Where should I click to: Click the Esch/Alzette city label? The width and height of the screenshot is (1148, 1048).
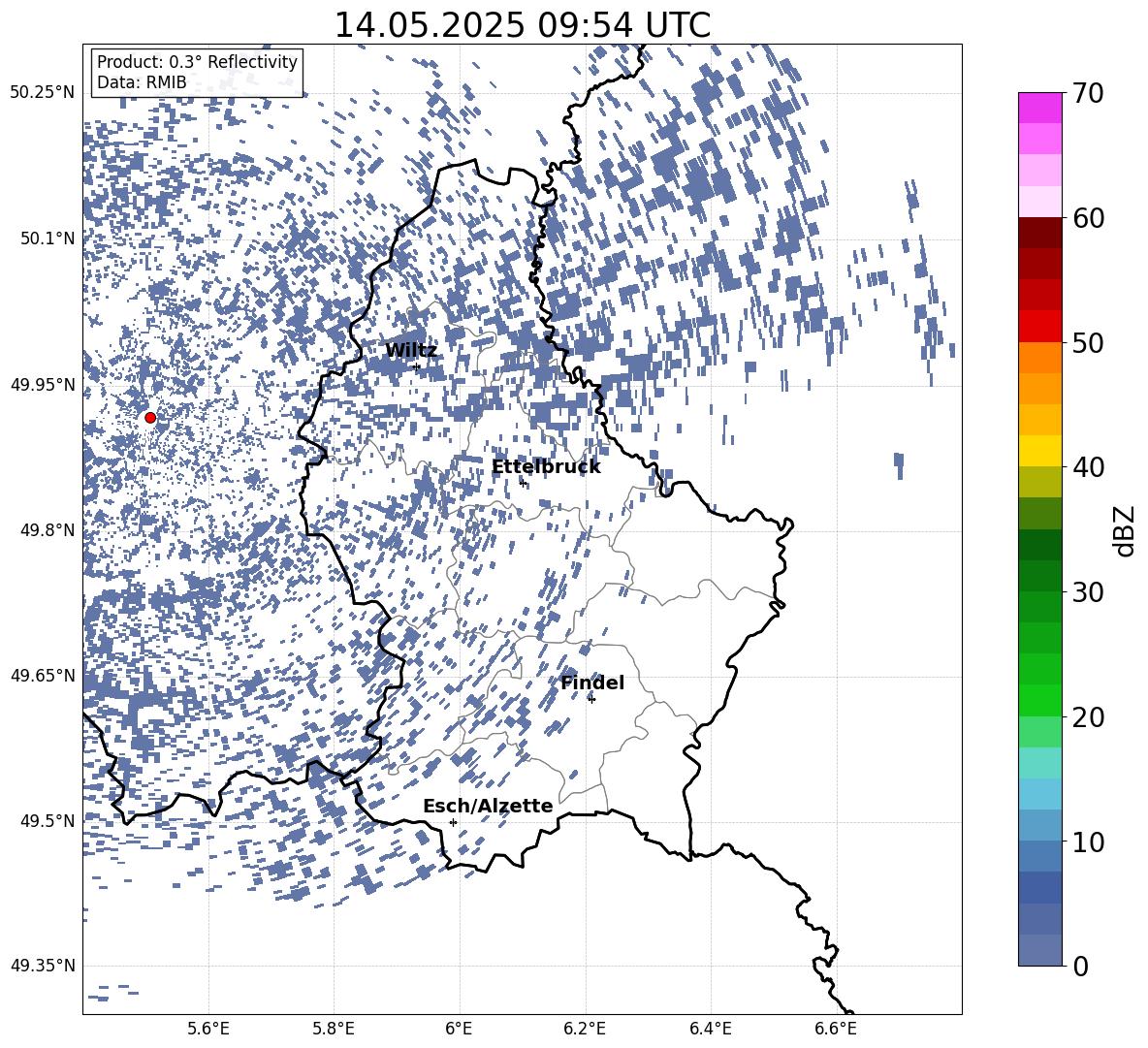(488, 806)
